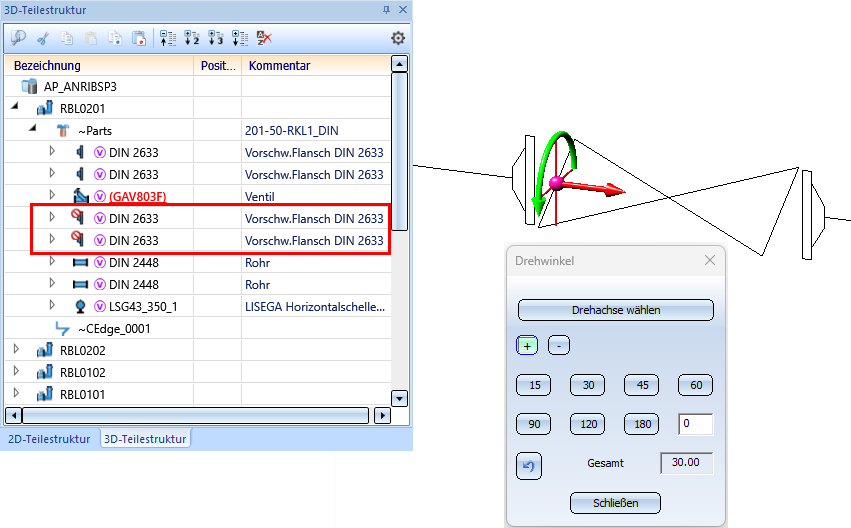This screenshot has width=851, height=528.
Task: Click the RBL0201 pipeline icon
Action: point(45,108)
